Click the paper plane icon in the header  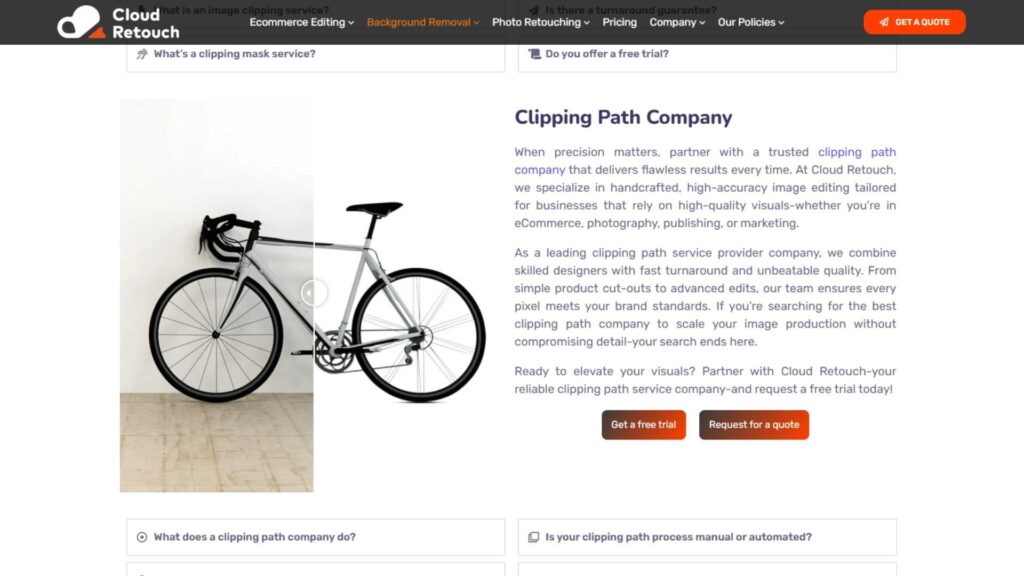tap(884, 22)
